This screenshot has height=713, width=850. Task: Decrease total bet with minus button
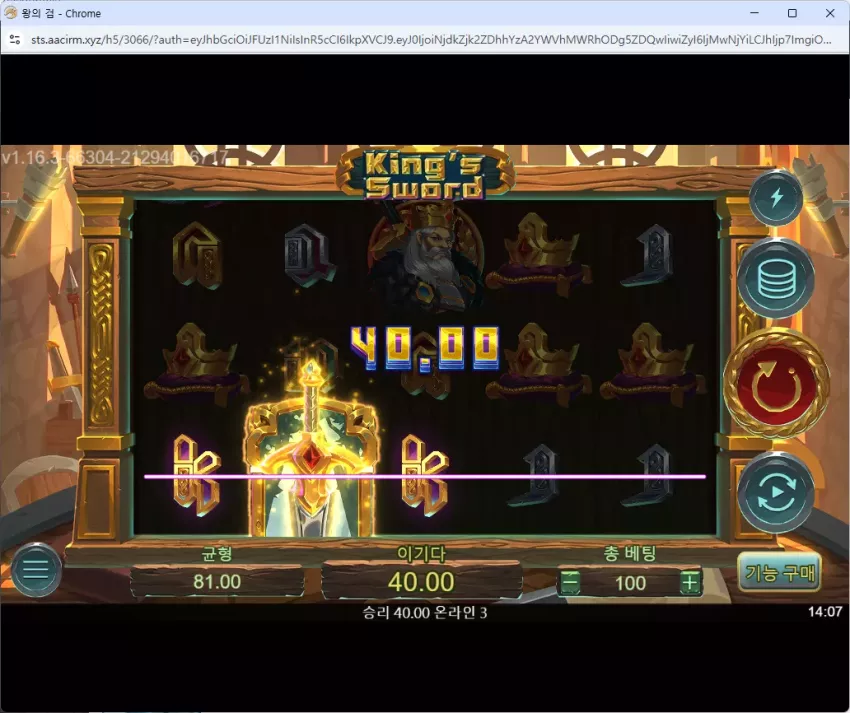pyautogui.click(x=569, y=583)
